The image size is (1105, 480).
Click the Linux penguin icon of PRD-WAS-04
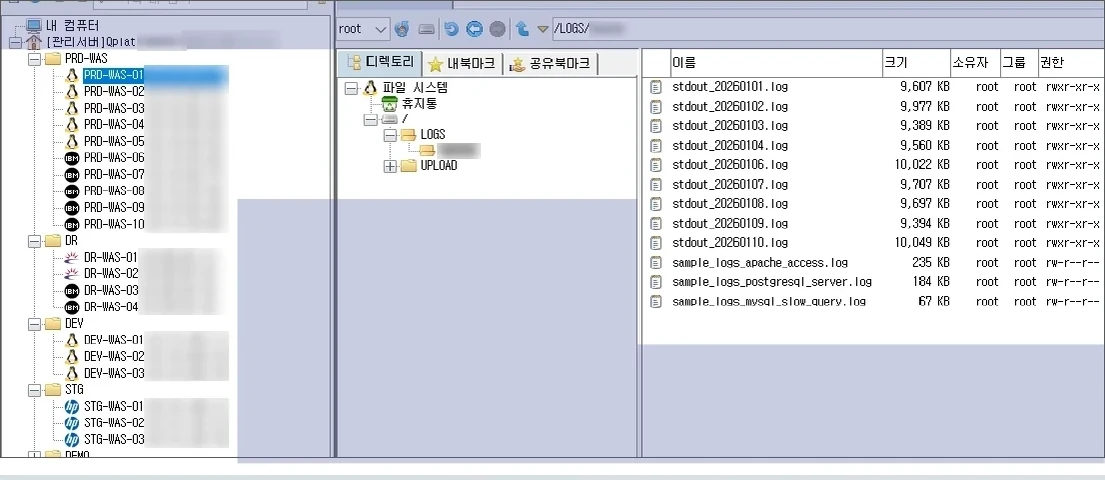coord(71,125)
